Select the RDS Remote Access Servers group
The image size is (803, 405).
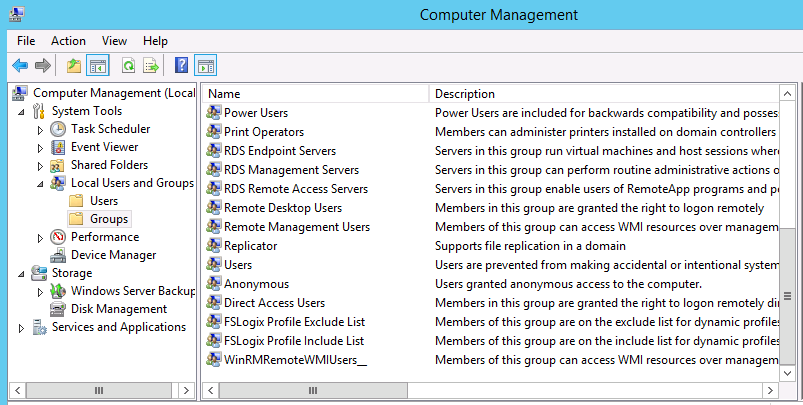296,189
